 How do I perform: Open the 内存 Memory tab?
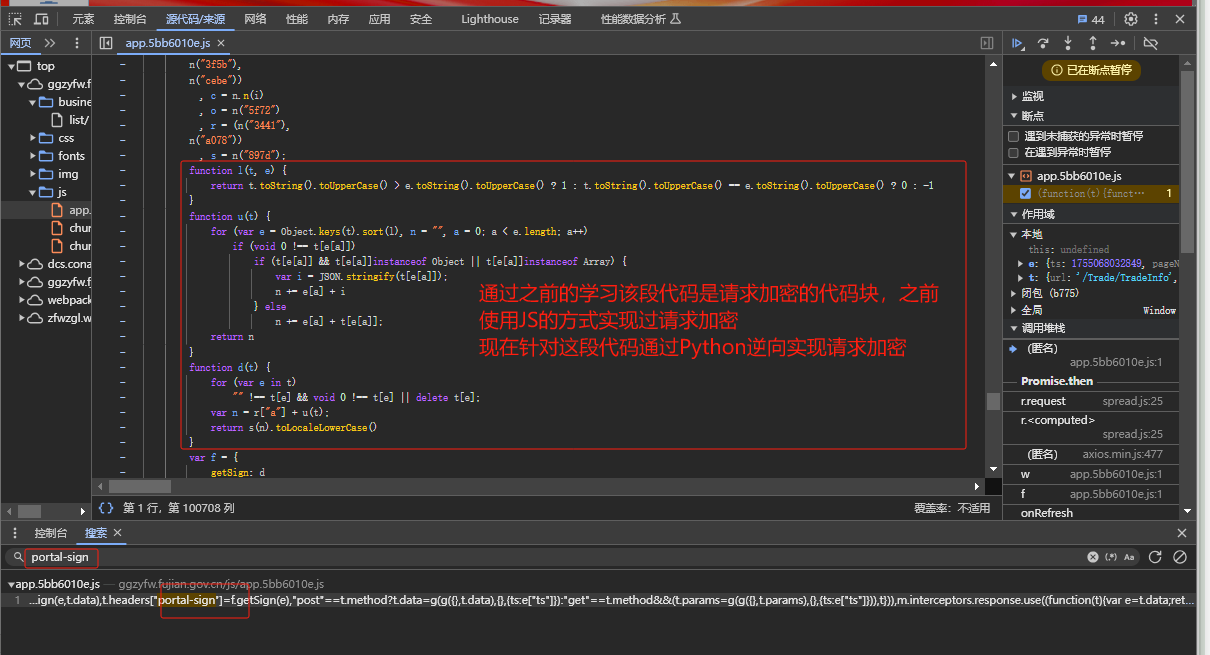pos(338,19)
